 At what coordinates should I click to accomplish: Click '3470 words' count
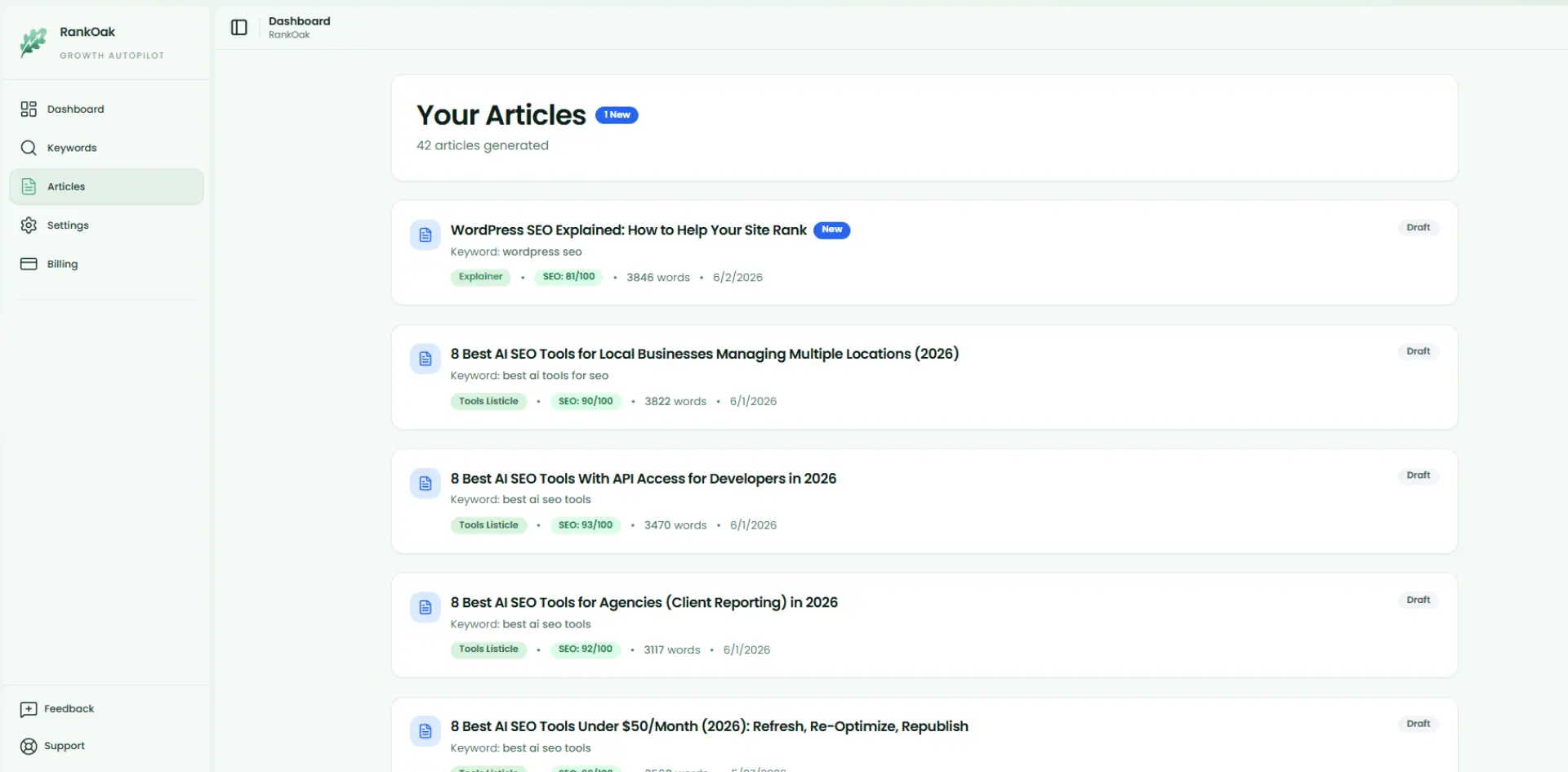[x=675, y=525]
